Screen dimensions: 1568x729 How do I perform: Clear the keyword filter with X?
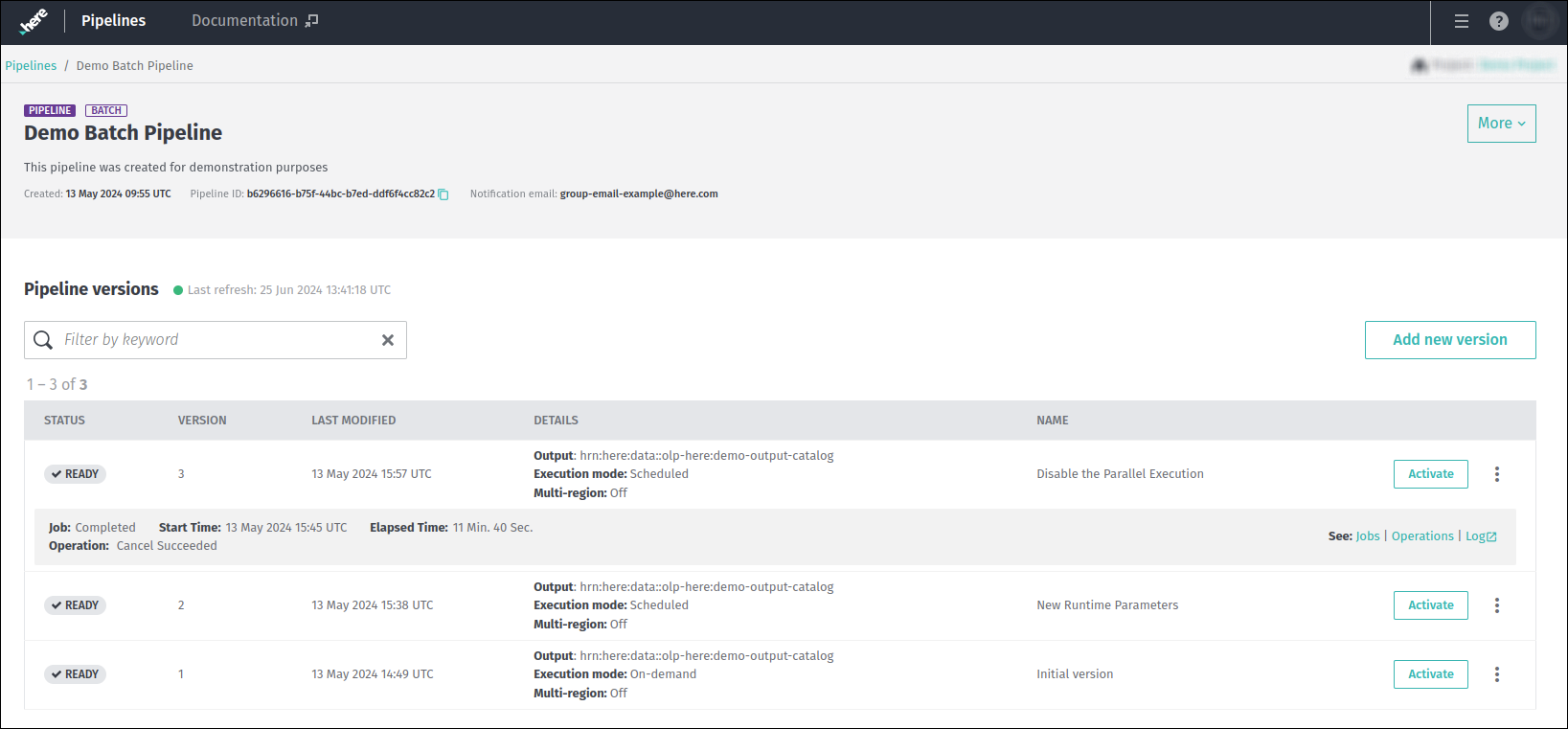coord(388,340)
